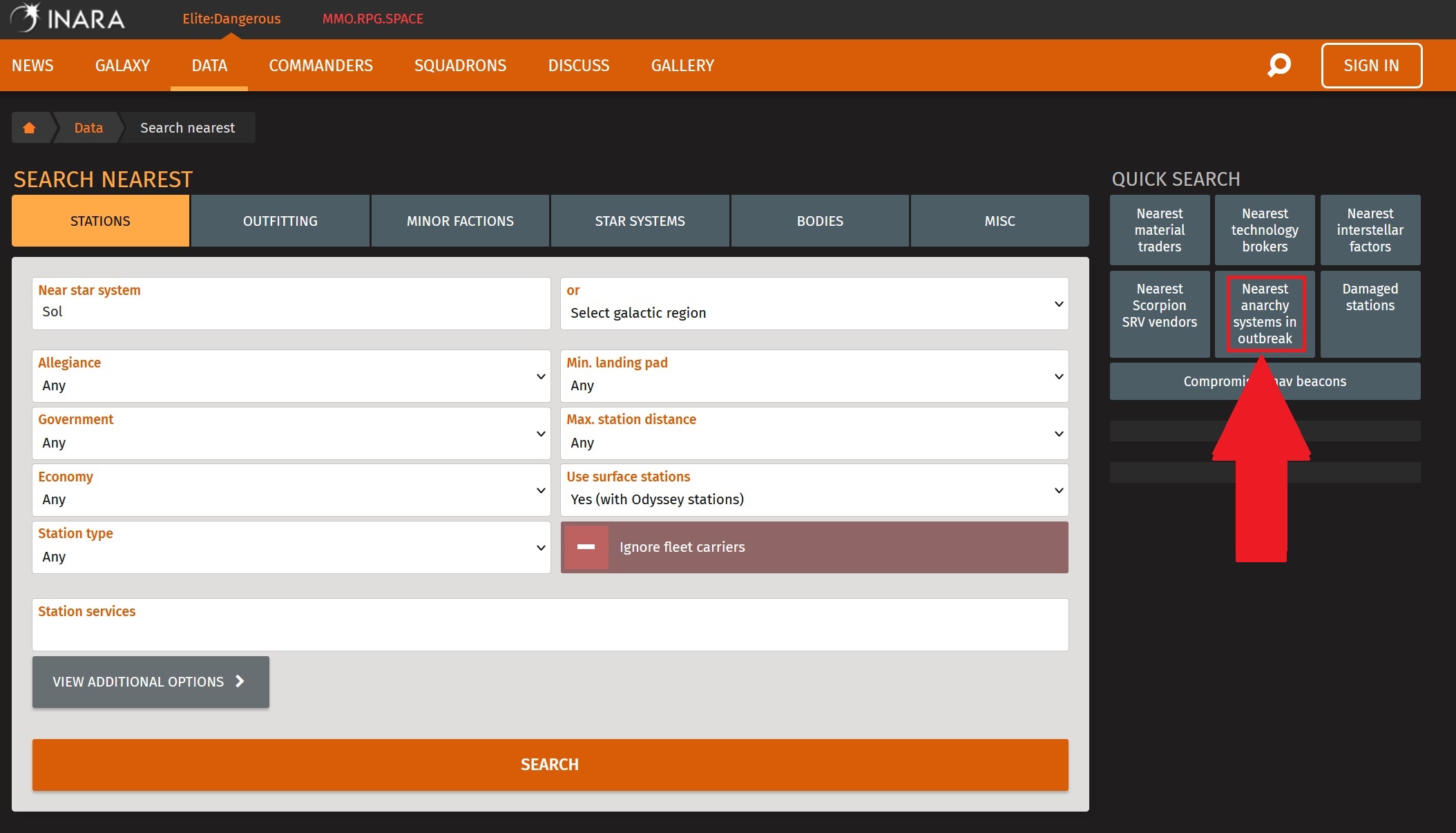Select Damaged stations quick search
This screenshot has height=833, width=1456.
tap(1370, 314)
